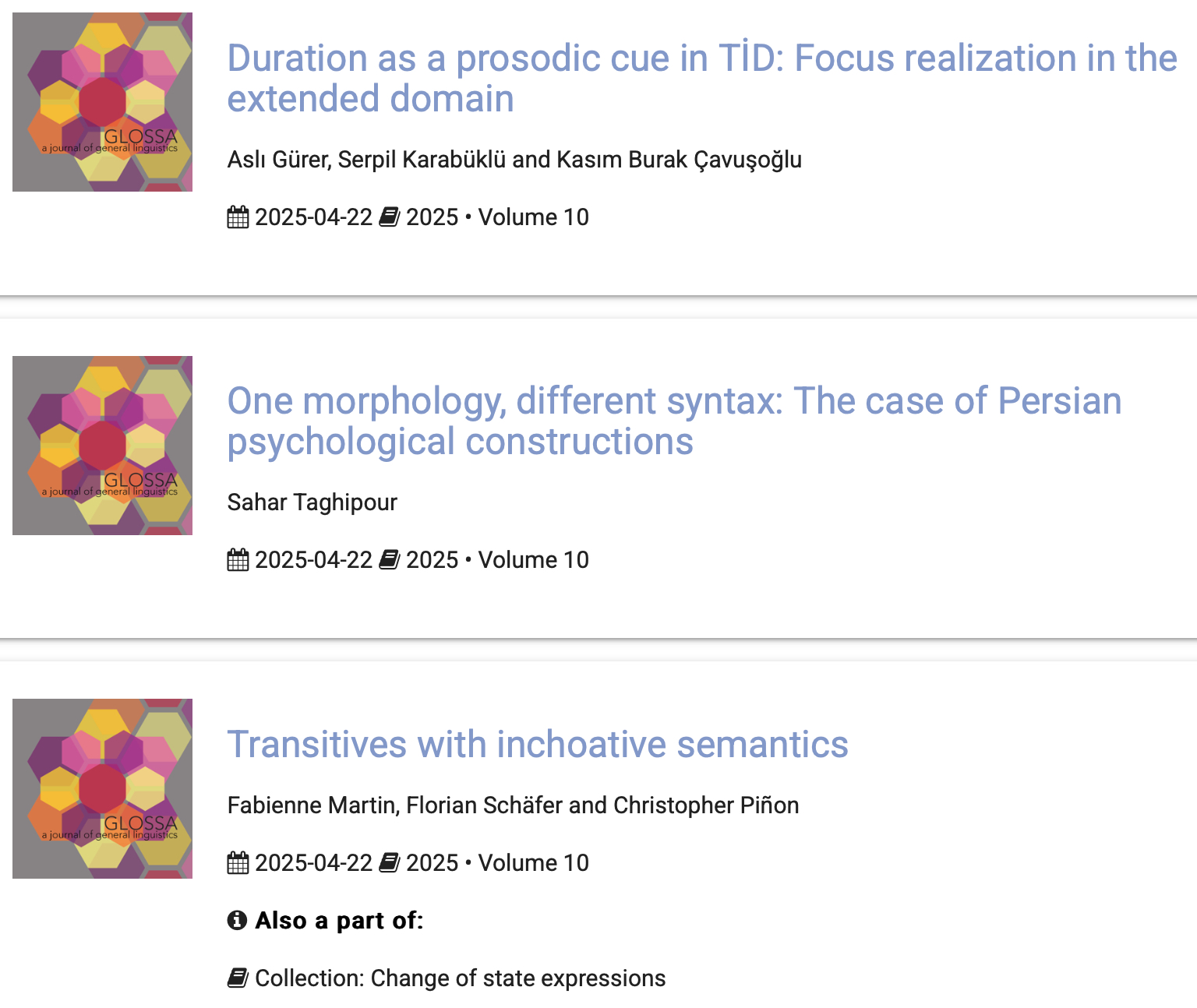Click the "Also a part of:" heading
This screenshot has height=1008, width=1197.
(x=339, y=921)
